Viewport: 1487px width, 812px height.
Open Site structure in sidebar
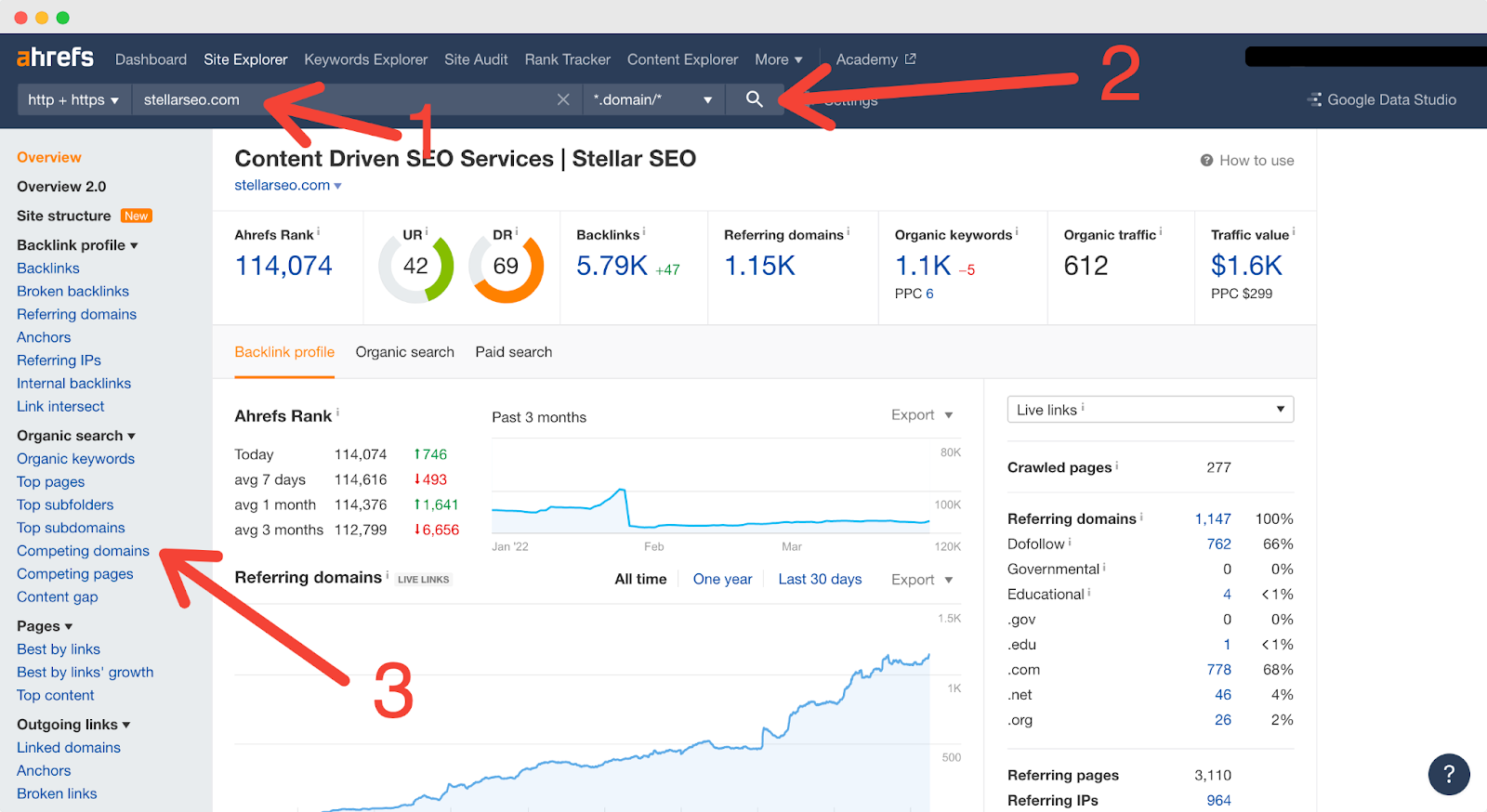(x=64, y=216)
